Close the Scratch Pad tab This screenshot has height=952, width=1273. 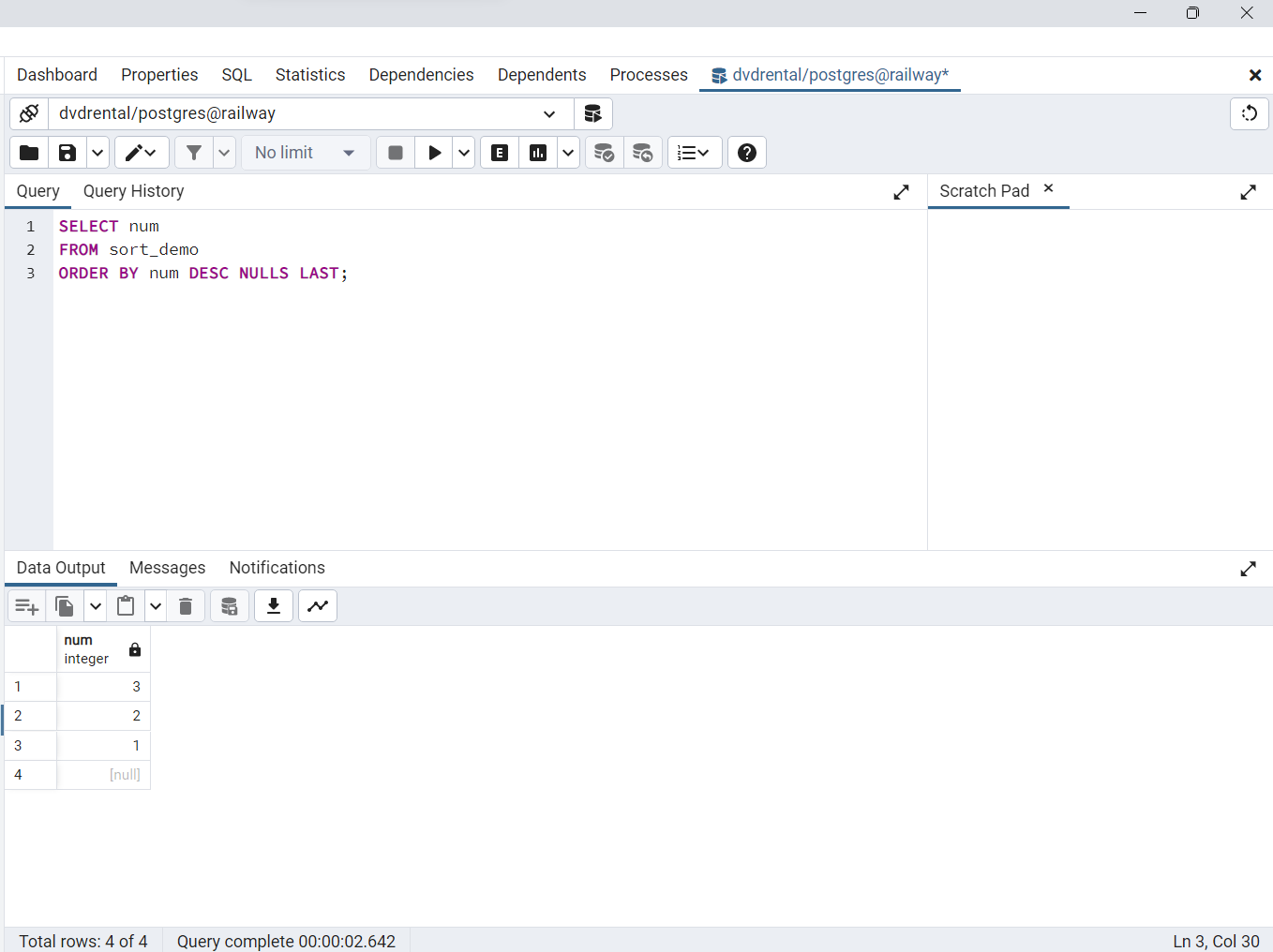(x=1049, y=188)
